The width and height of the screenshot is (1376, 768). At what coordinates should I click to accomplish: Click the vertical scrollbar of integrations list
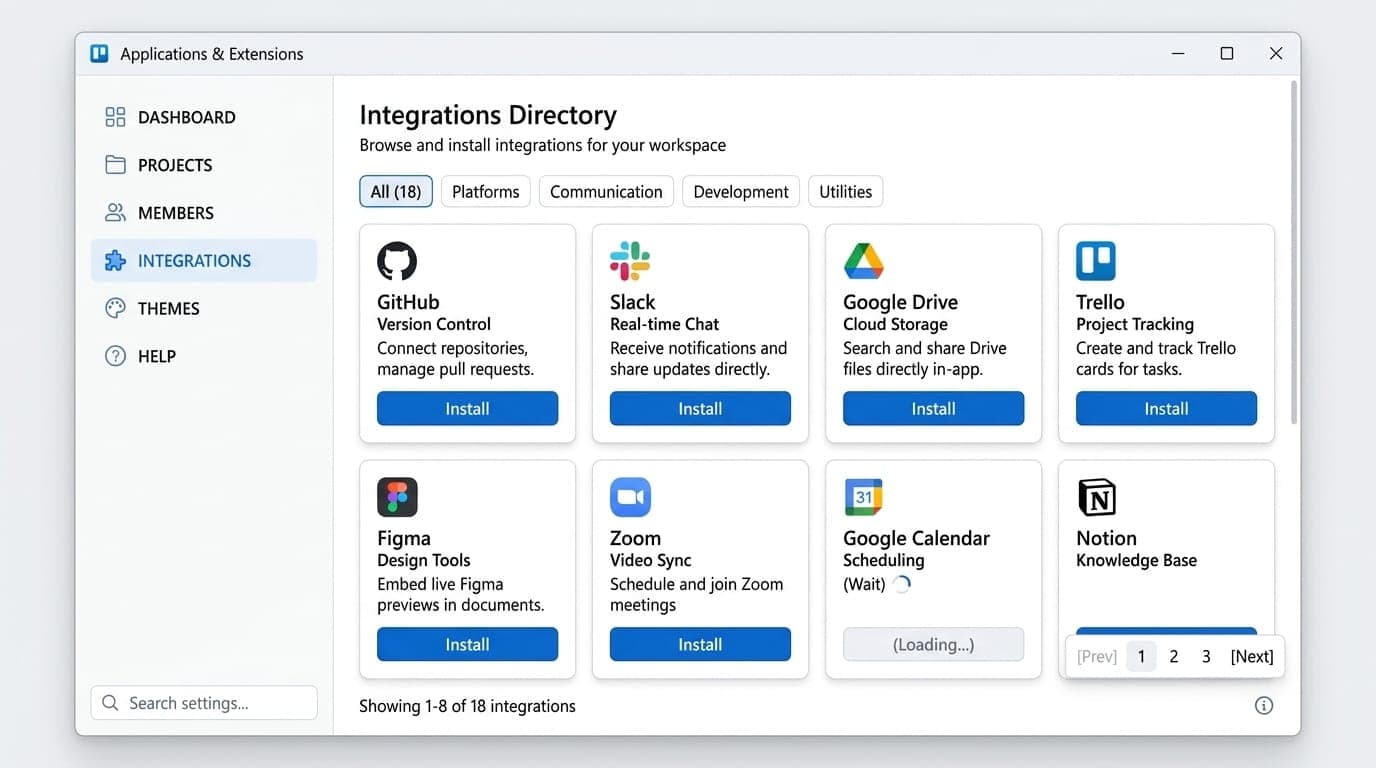coord(1294,252)
